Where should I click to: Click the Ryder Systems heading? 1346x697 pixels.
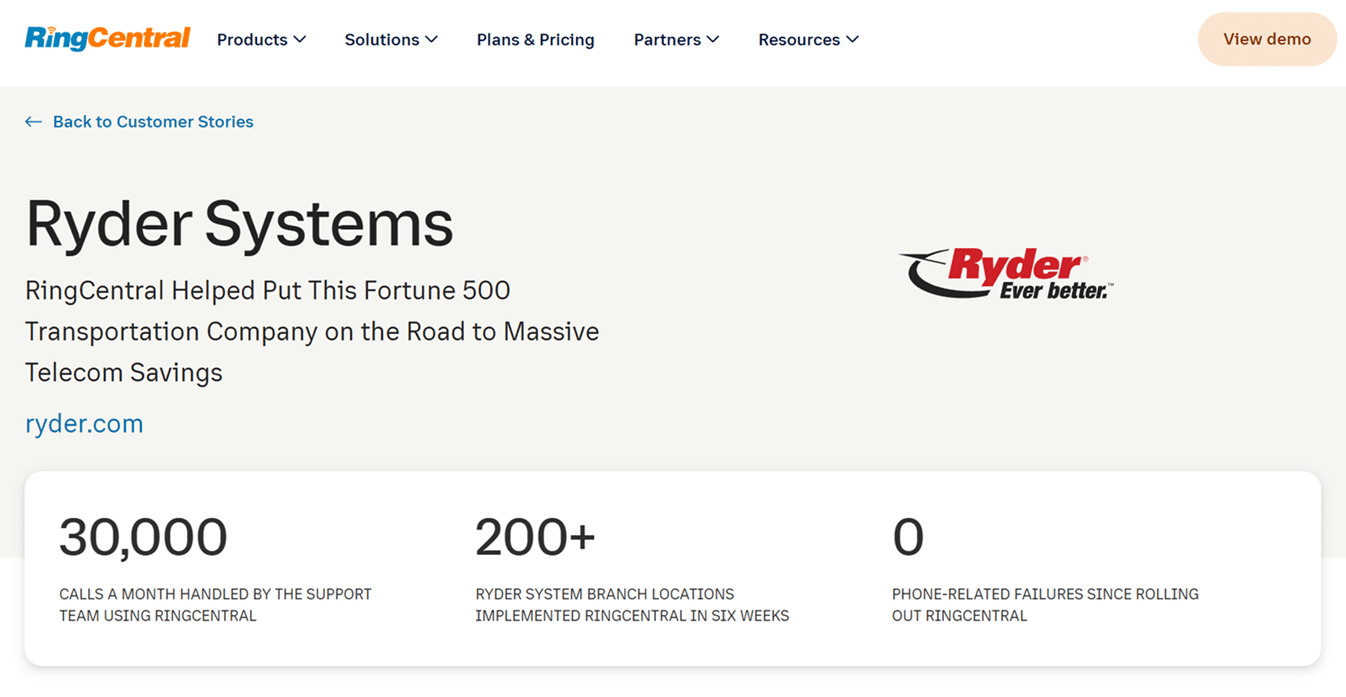239,223
